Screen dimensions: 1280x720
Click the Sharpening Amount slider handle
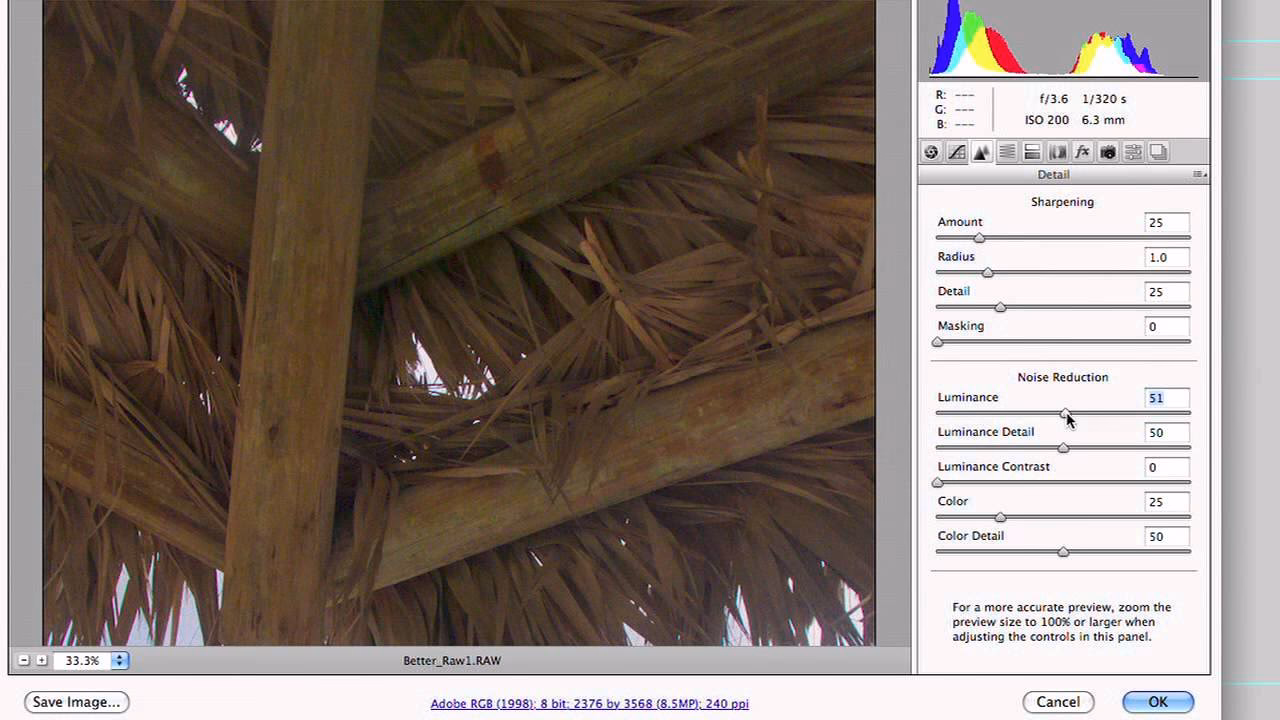[979, 238]
